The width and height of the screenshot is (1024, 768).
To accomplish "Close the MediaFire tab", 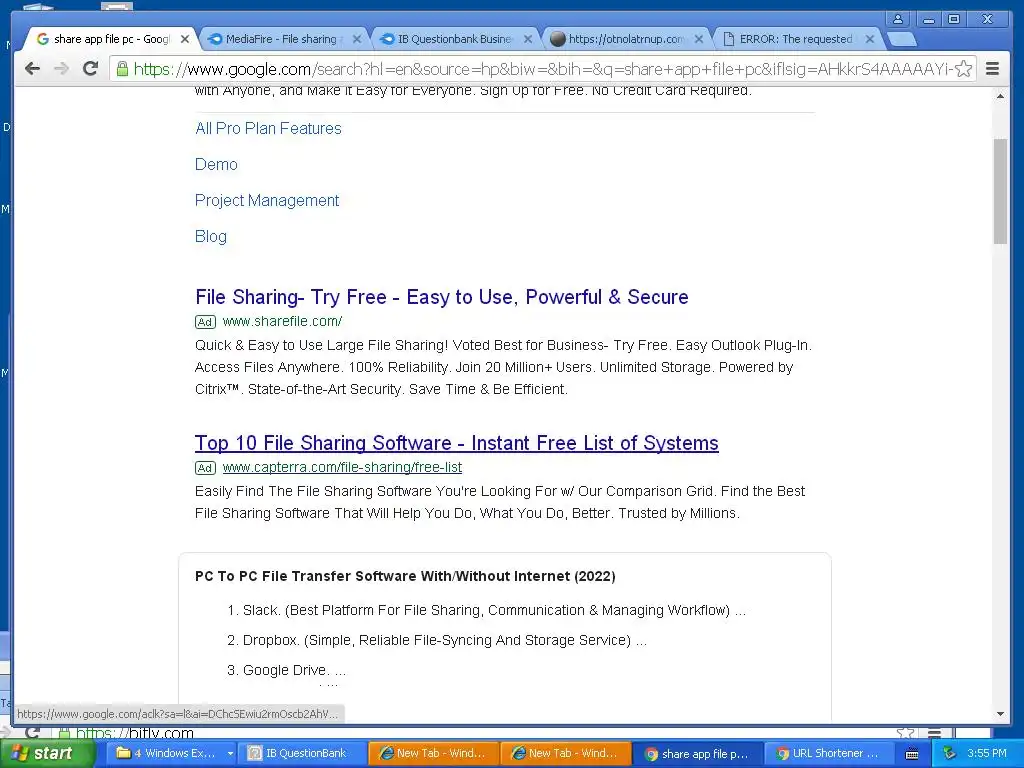I will click(357, 39).
